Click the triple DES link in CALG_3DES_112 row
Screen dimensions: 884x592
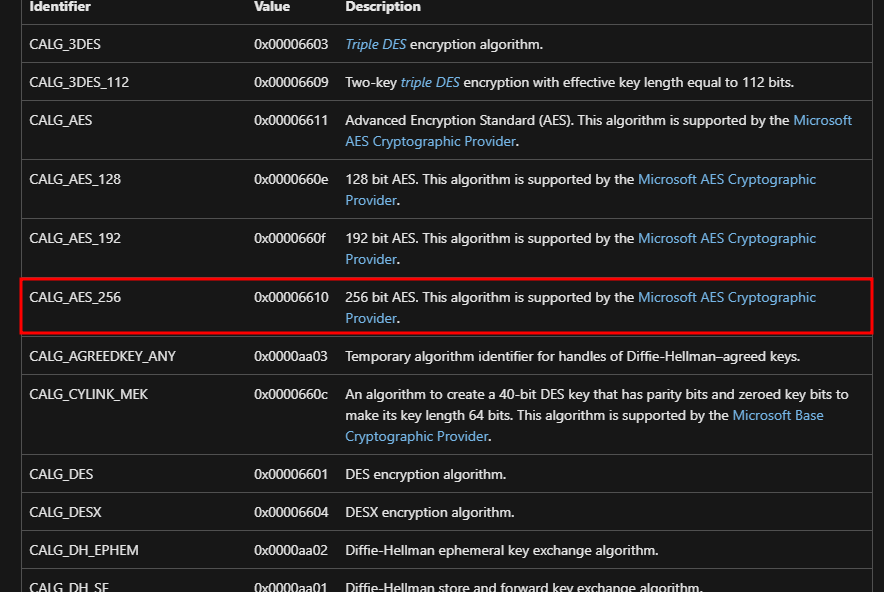coord(431,82)
